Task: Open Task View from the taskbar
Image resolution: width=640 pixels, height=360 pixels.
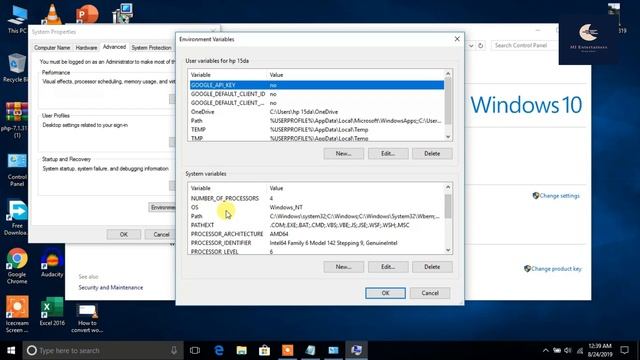Action: 195,350
